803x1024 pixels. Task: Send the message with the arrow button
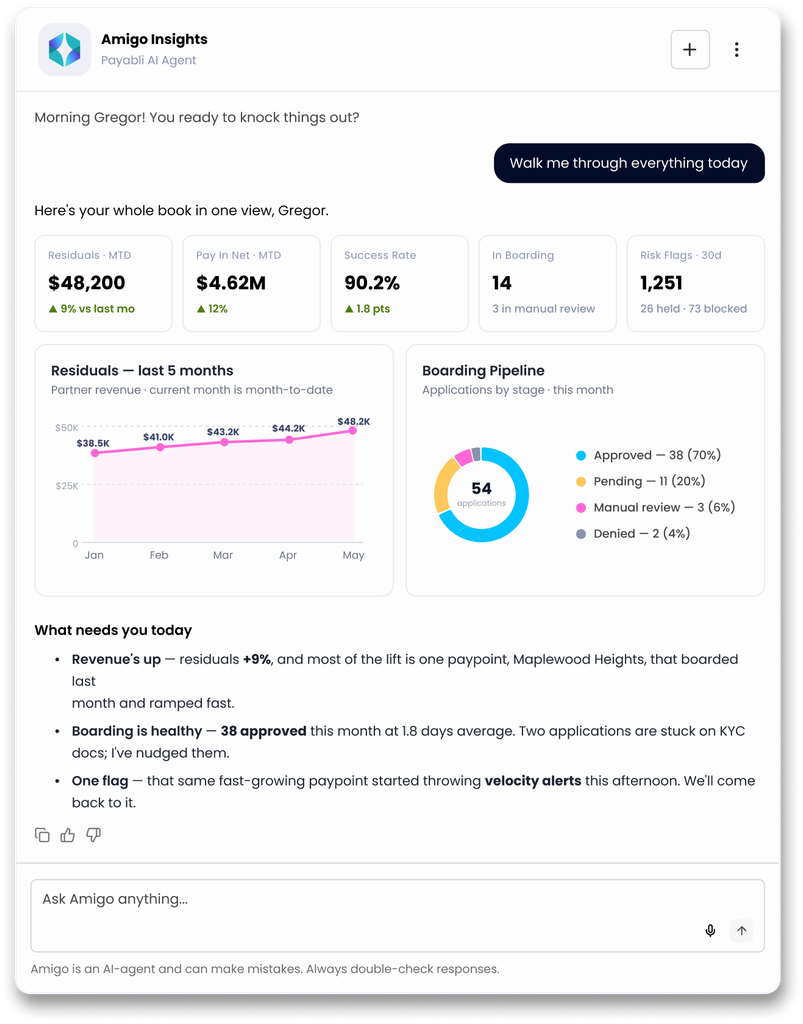click(742, 931)
